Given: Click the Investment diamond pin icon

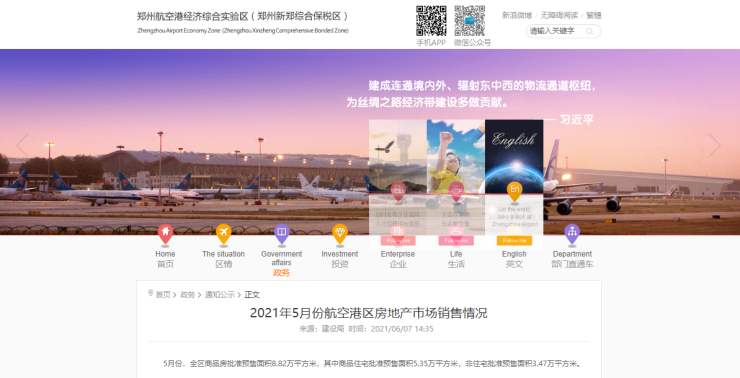Looking at the screenshot, I should [340, 234].
